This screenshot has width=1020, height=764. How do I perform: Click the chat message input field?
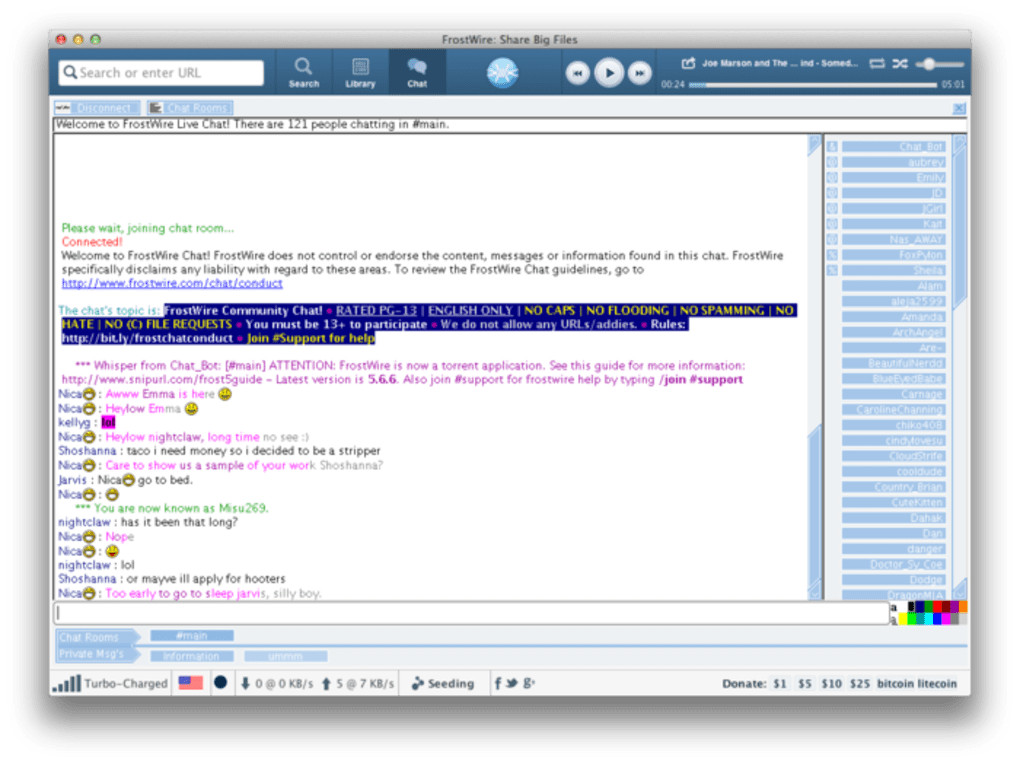pos(472,613)
